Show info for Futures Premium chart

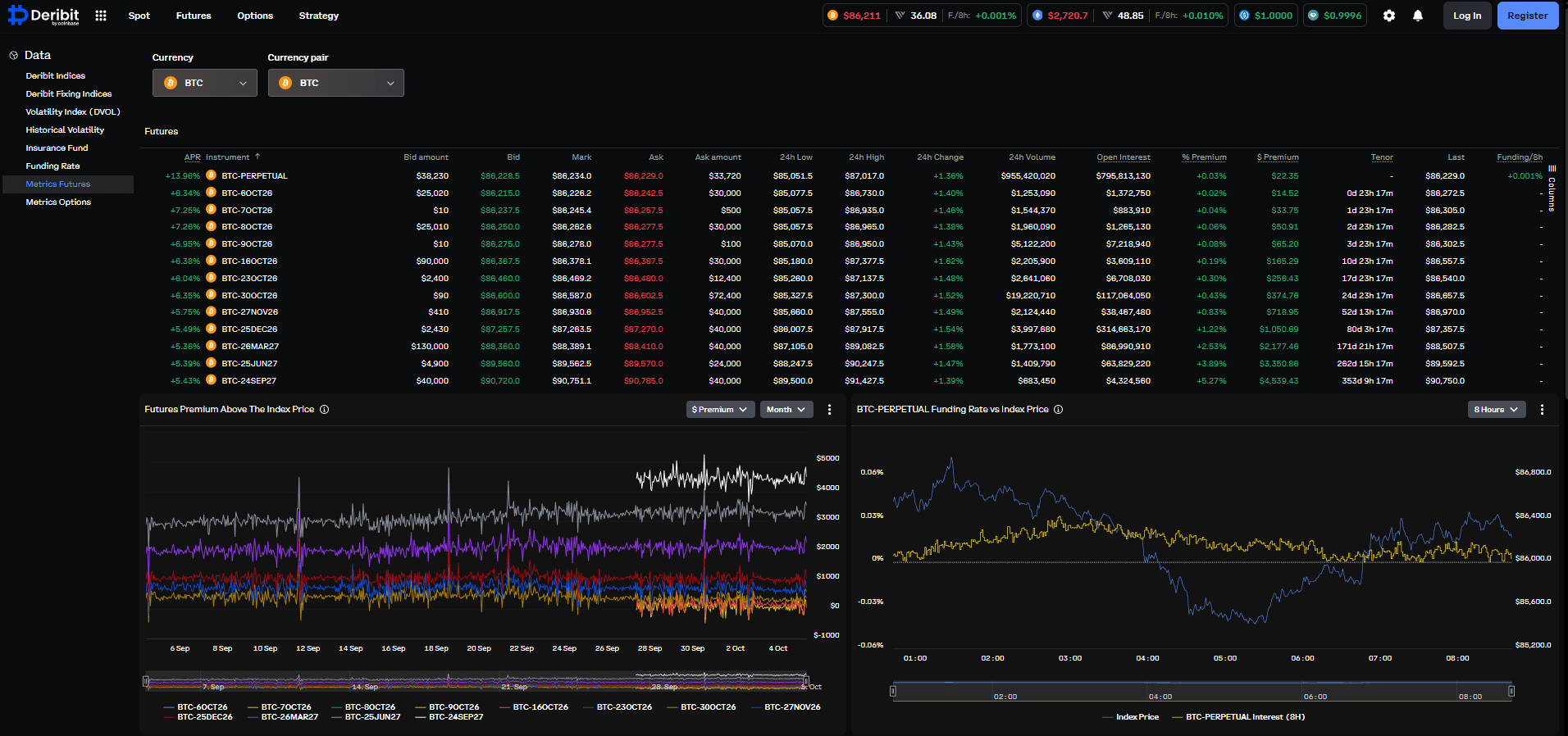(325, 410)
